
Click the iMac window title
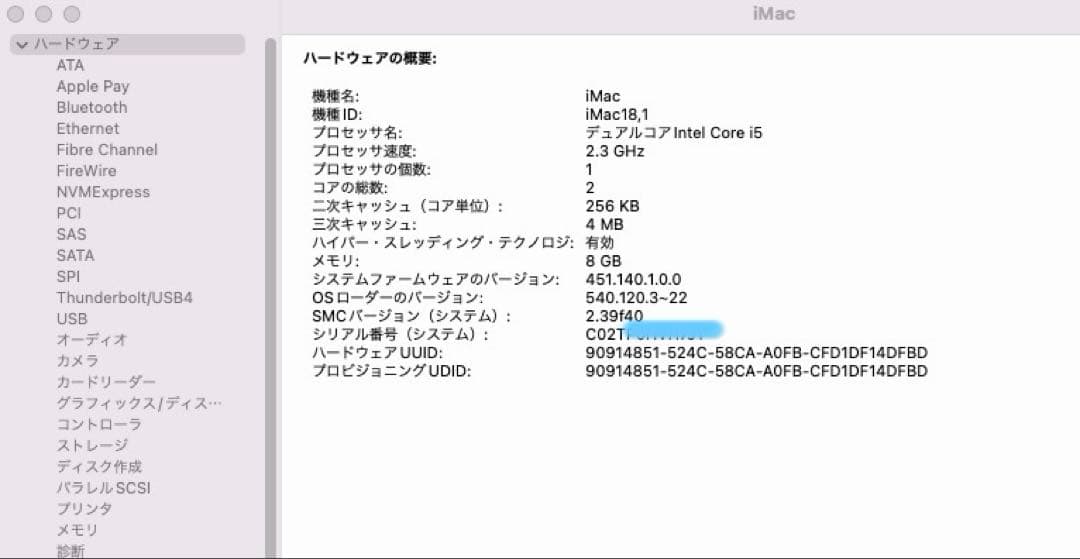[774, 14]
